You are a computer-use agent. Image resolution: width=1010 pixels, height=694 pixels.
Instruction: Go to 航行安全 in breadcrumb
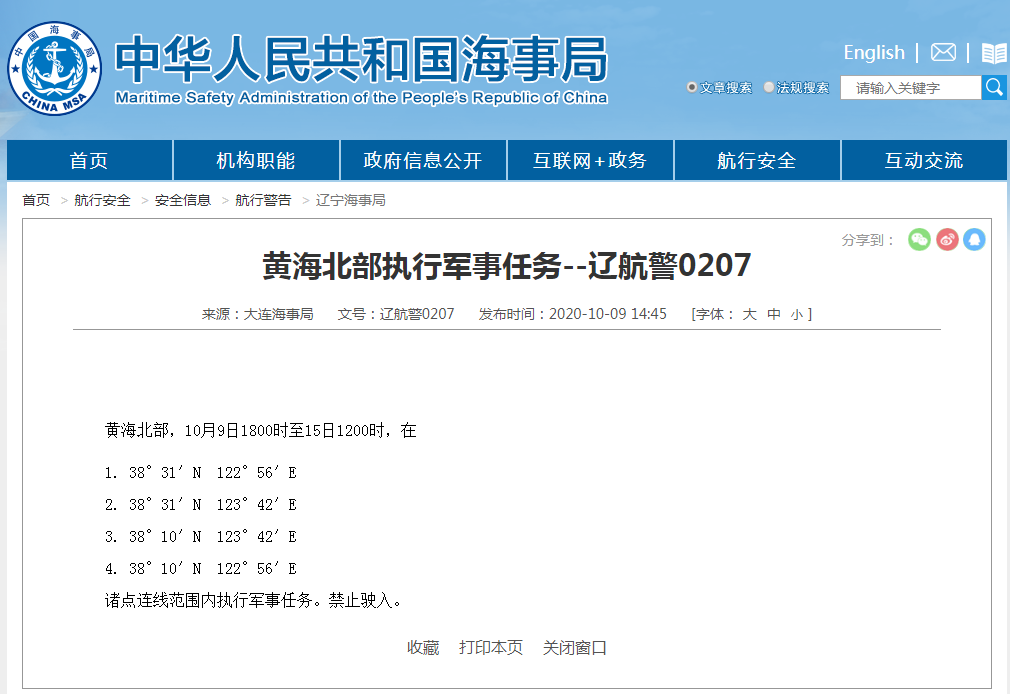(102, 200)
